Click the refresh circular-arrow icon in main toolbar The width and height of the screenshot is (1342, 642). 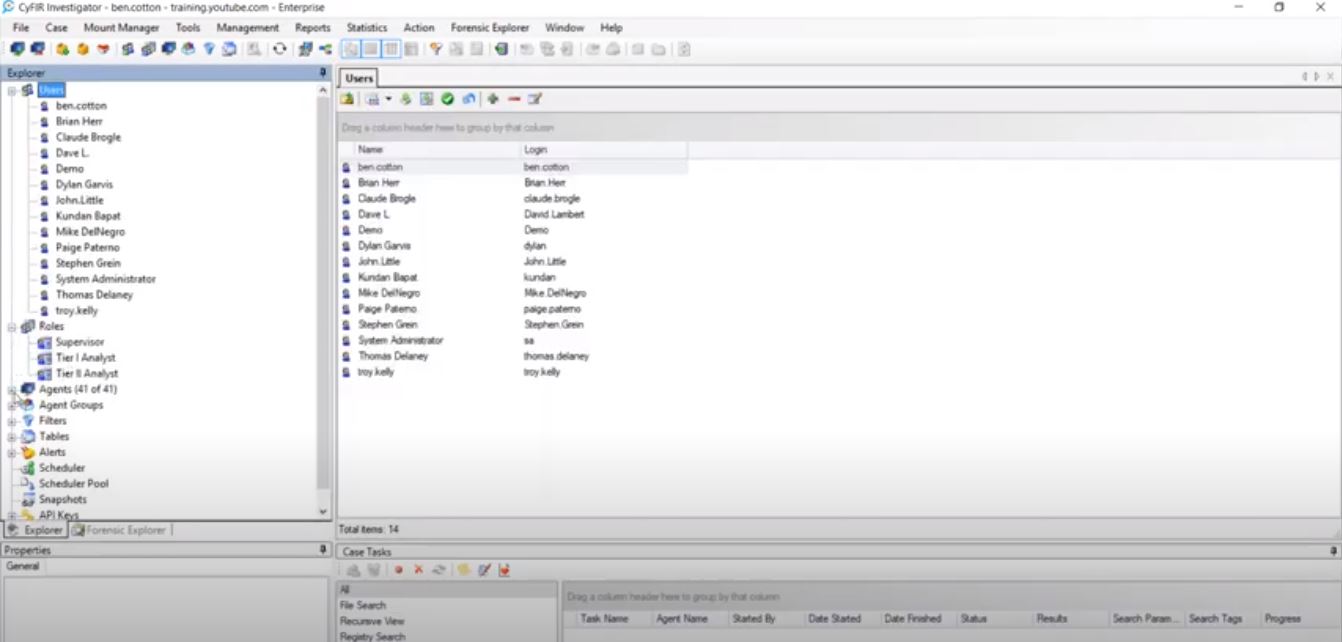click(x=280, y=48)
